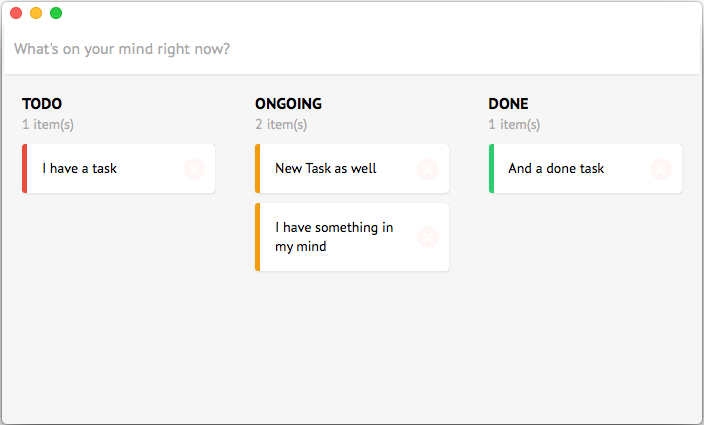Click the DONE column heading
This screenshot has width=704, height=425.
508,104
